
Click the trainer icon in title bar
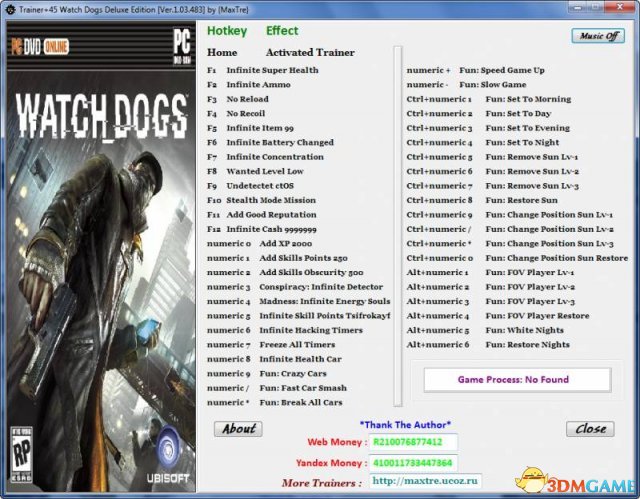click(10, 9)
